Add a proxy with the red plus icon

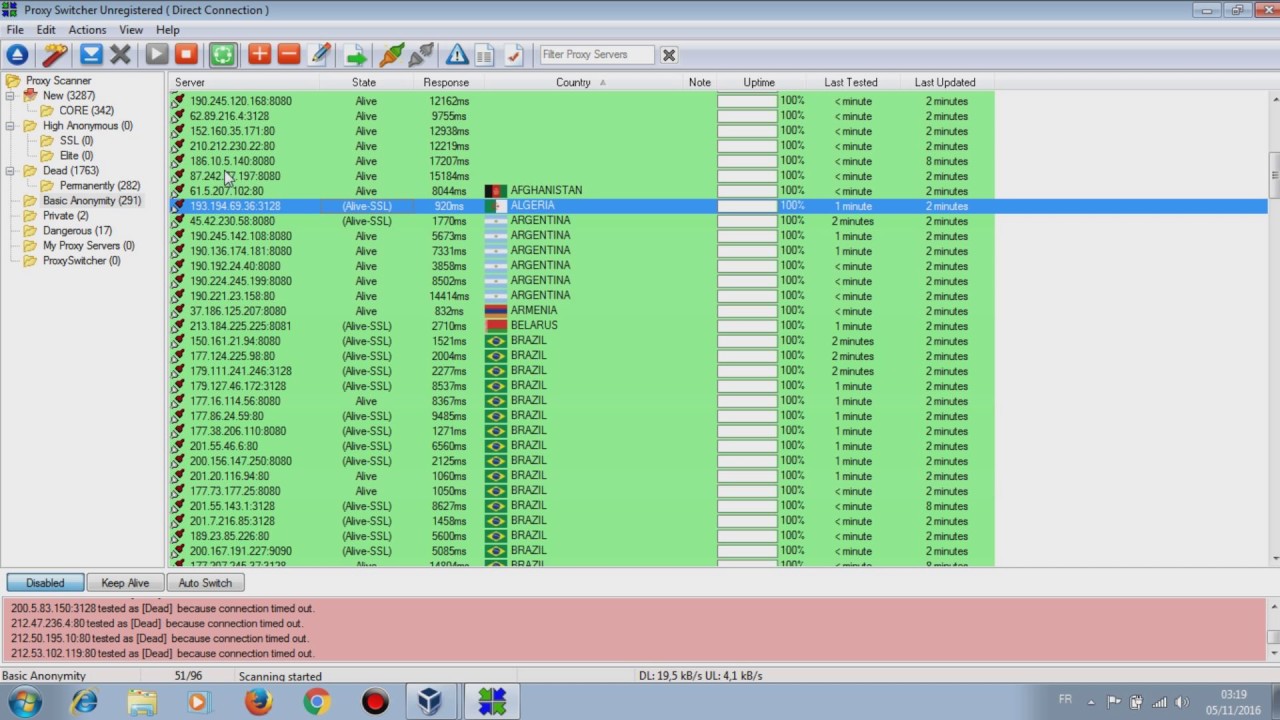tap(259, 55)
